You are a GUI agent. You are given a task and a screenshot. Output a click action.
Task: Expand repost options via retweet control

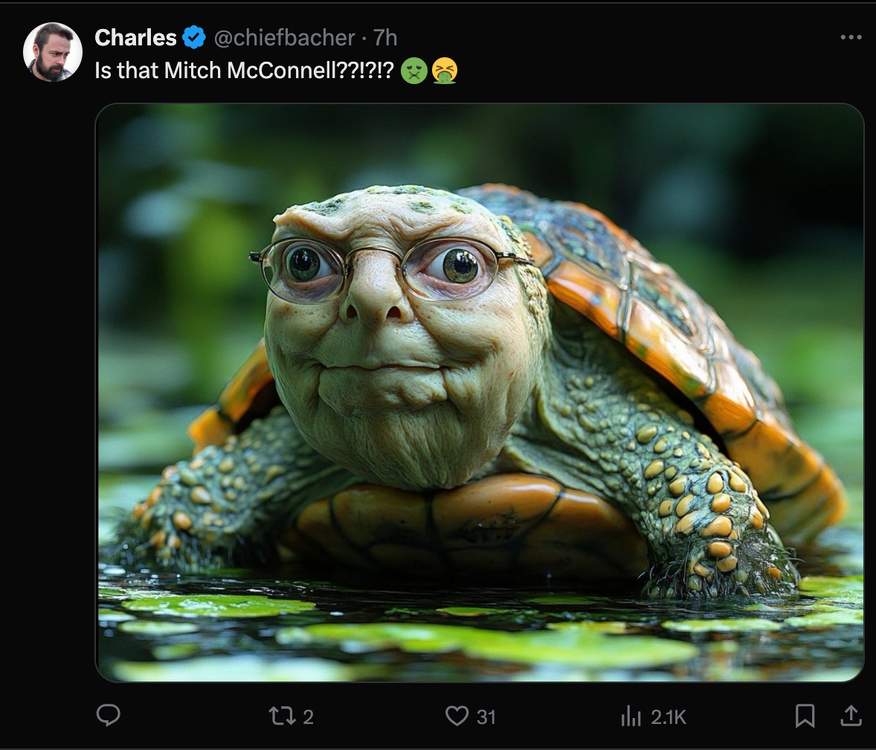click(281, 716)
